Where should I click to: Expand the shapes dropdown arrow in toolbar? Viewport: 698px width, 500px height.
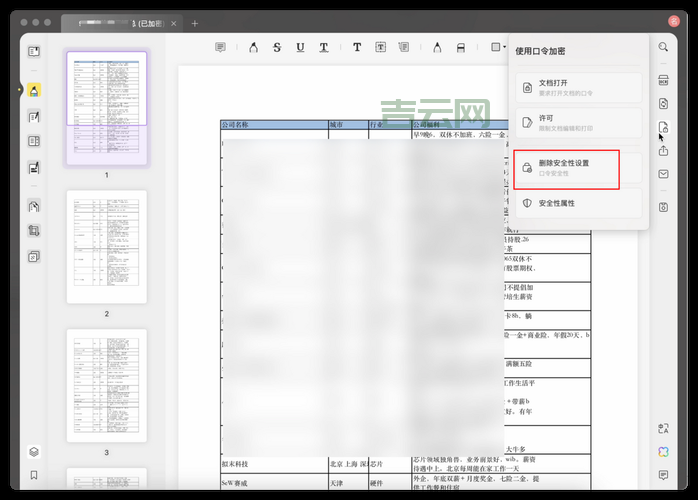pos(504,47)
